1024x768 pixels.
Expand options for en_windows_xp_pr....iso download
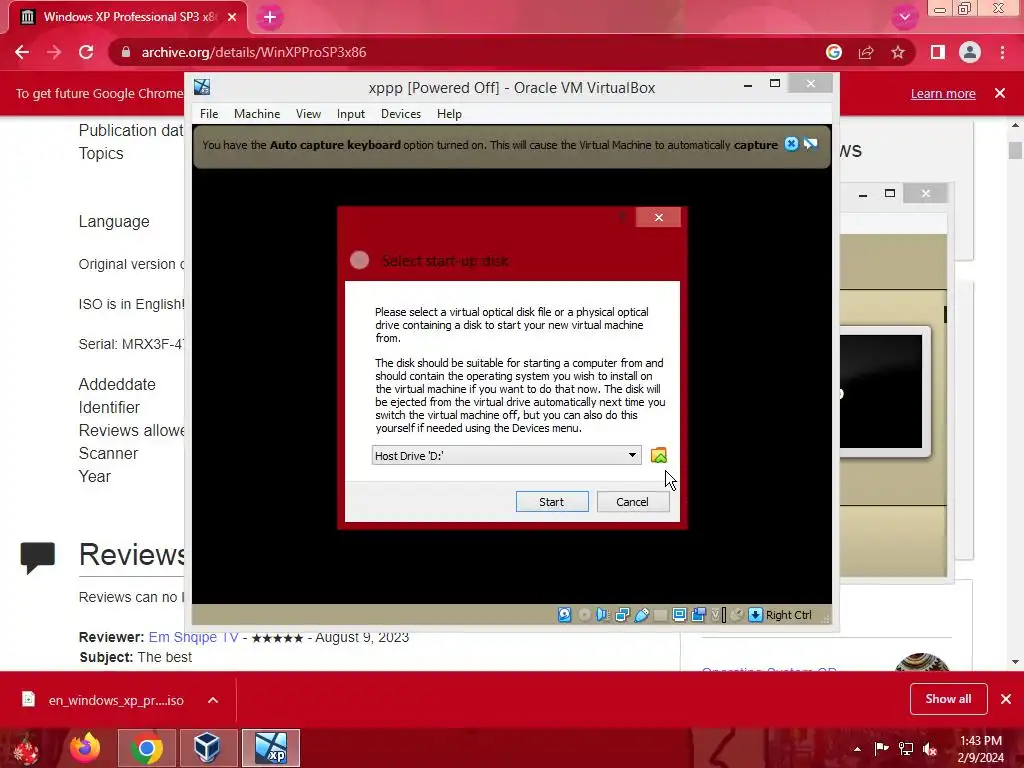tap(213, 700)
